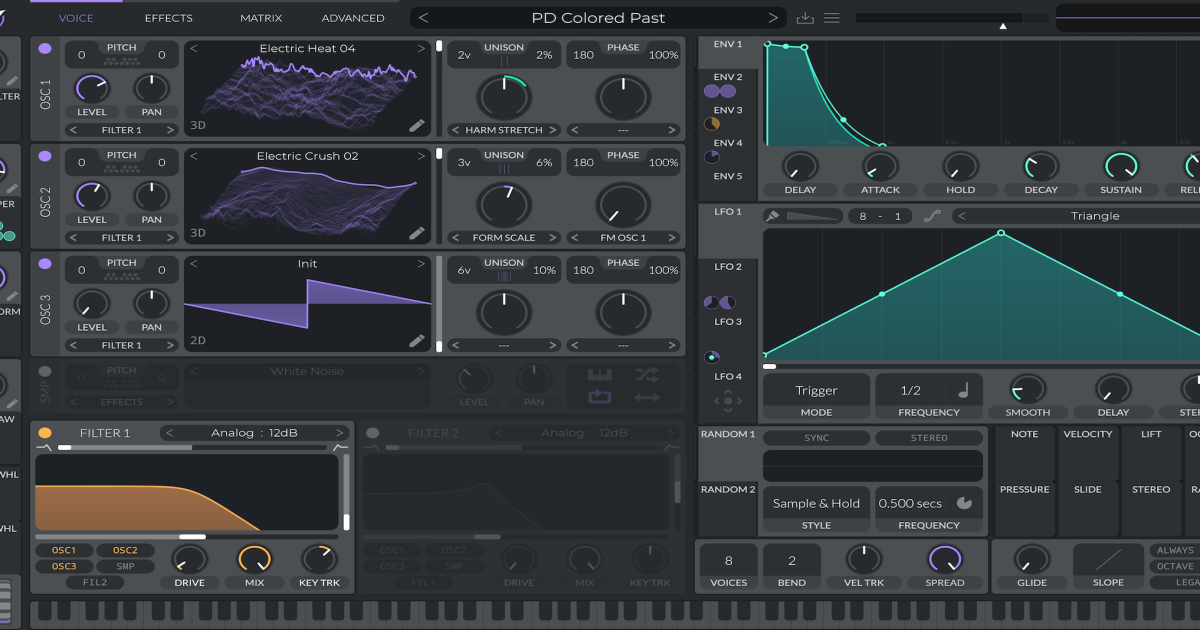Open the wavetable editor pencil on OSC 2
This screenshot has width=1200, height=630.
[x=417, y=233]
